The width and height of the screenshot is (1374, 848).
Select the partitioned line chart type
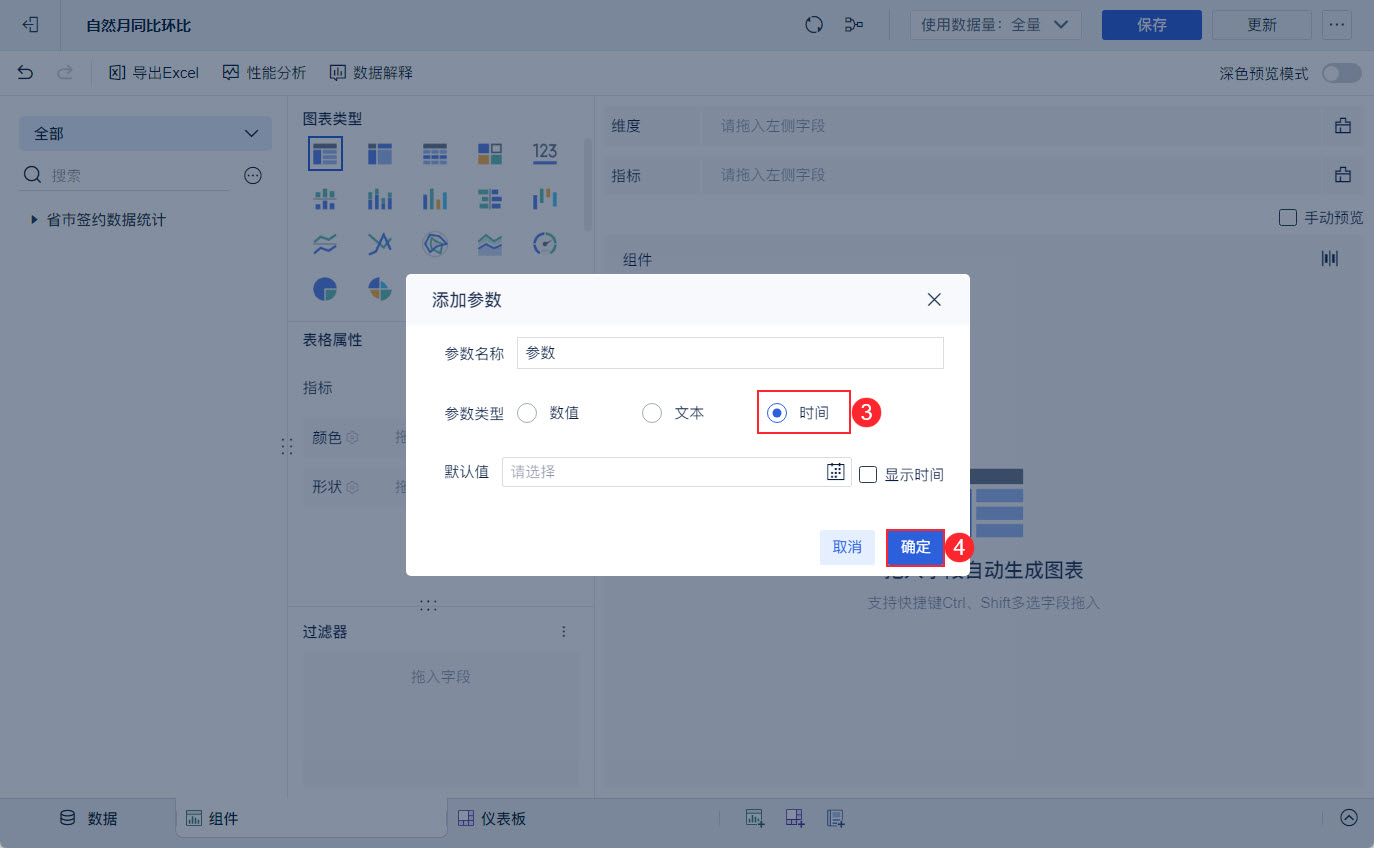coord(325,243)
